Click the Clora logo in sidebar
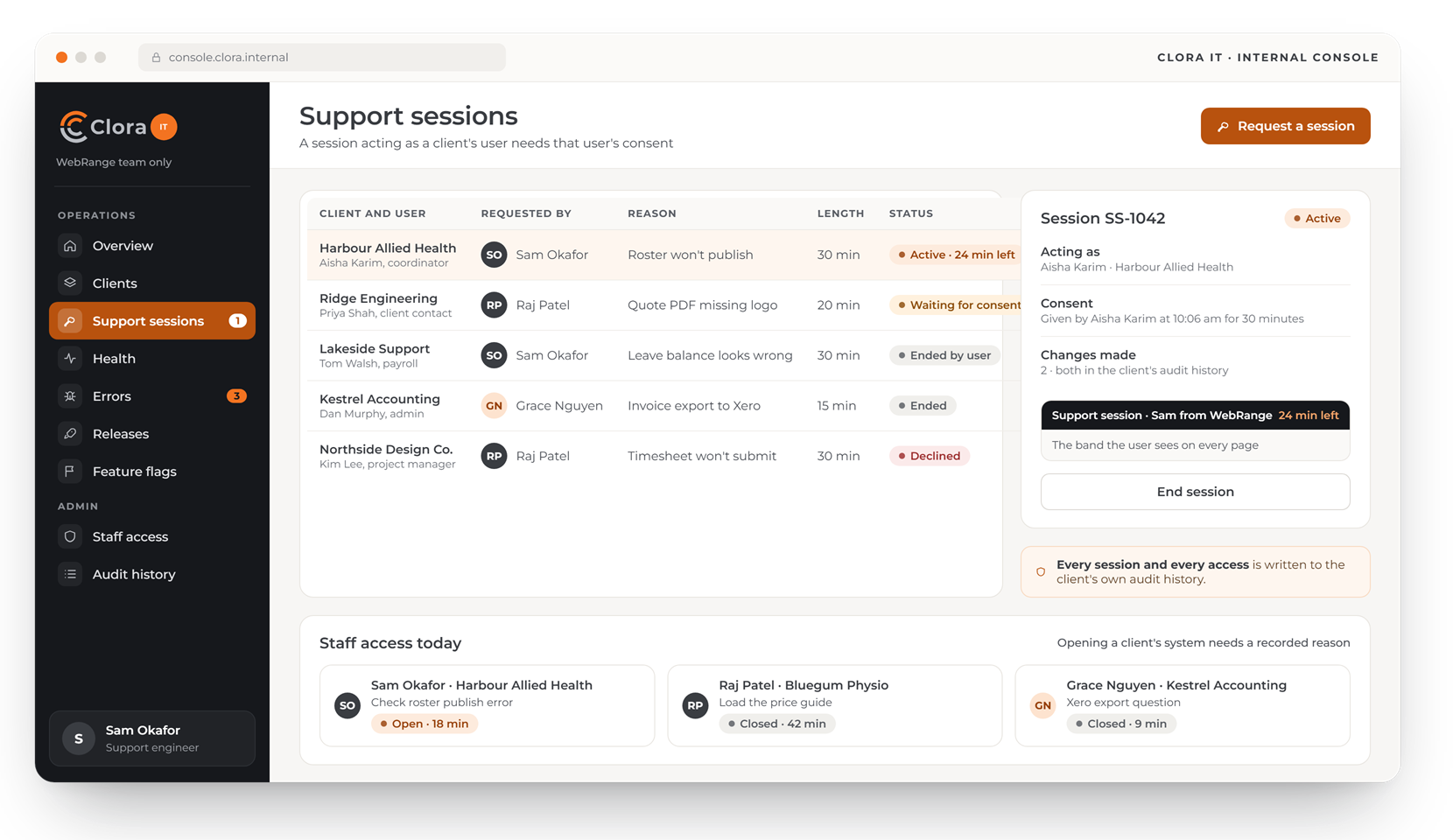Image resolution: width=1453 pixels, height=840 pixels. click(103, 127)
